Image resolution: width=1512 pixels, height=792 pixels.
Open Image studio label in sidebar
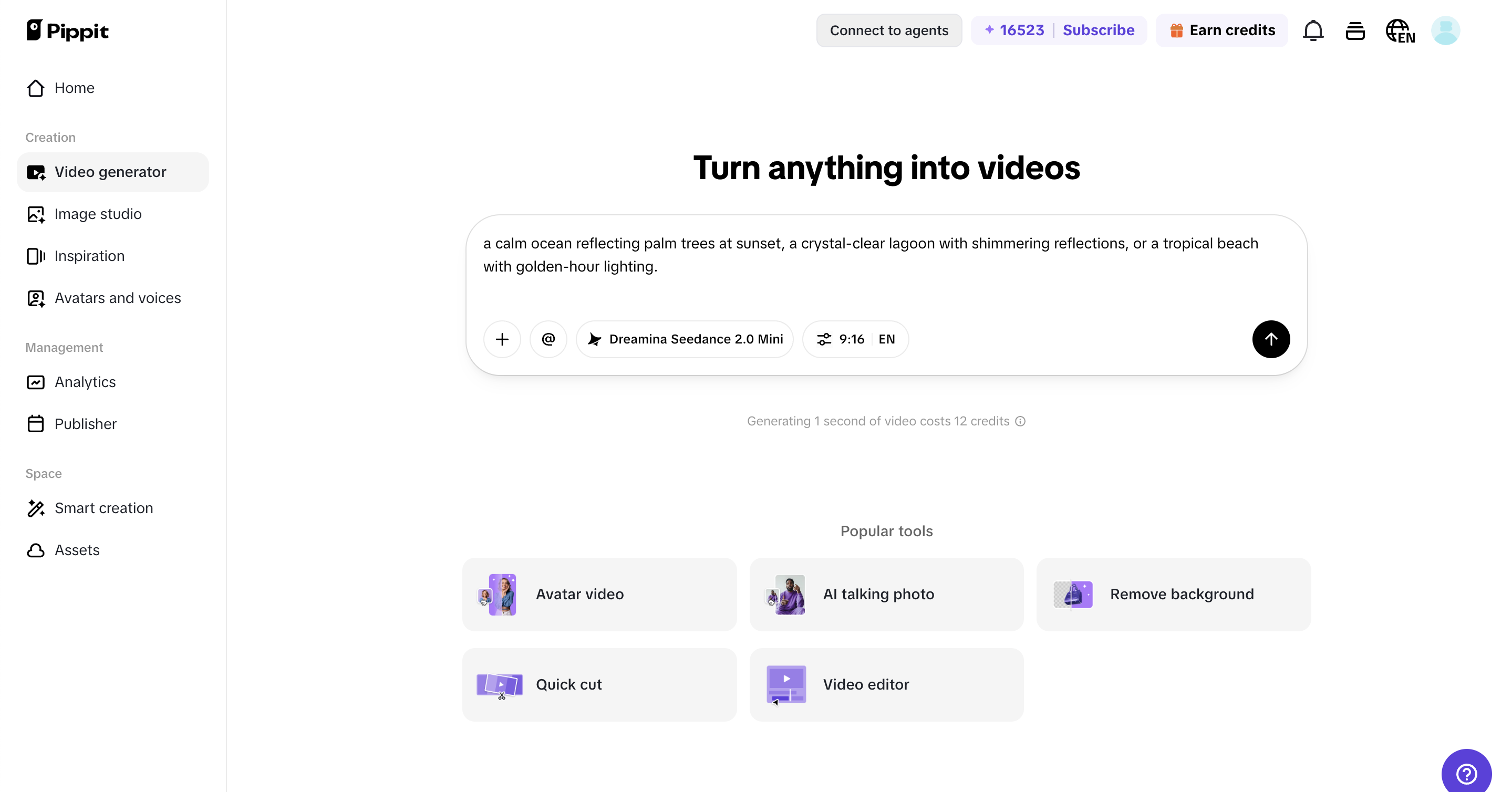[x=98, y=214]
